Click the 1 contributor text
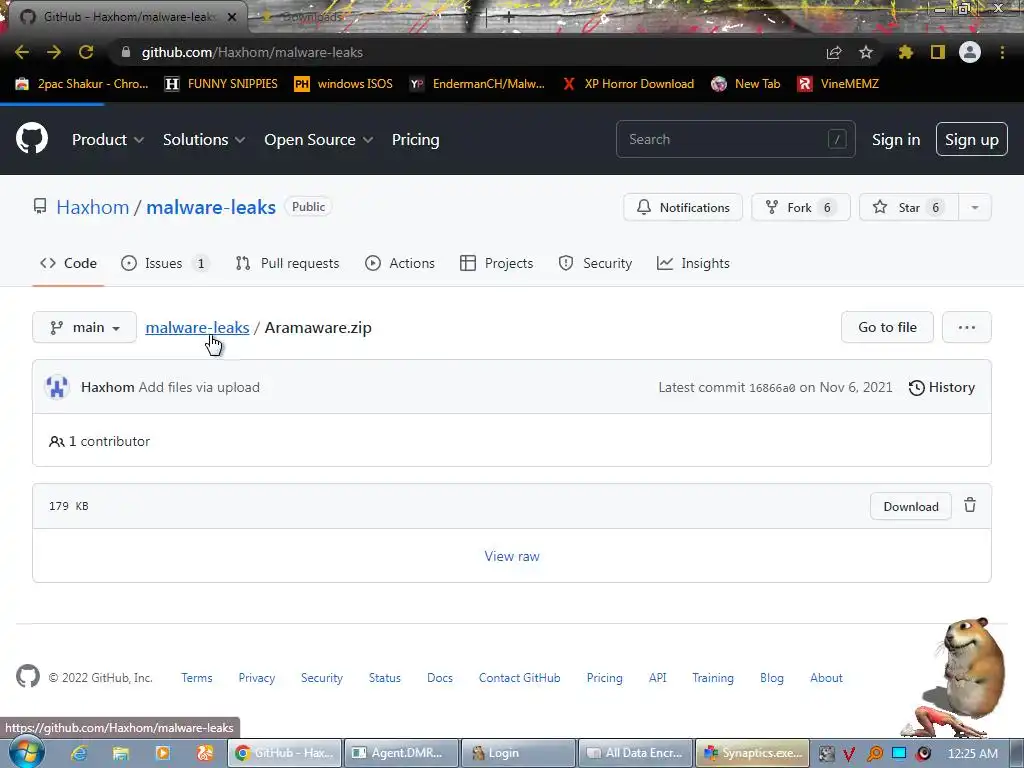 click(109, 441)
